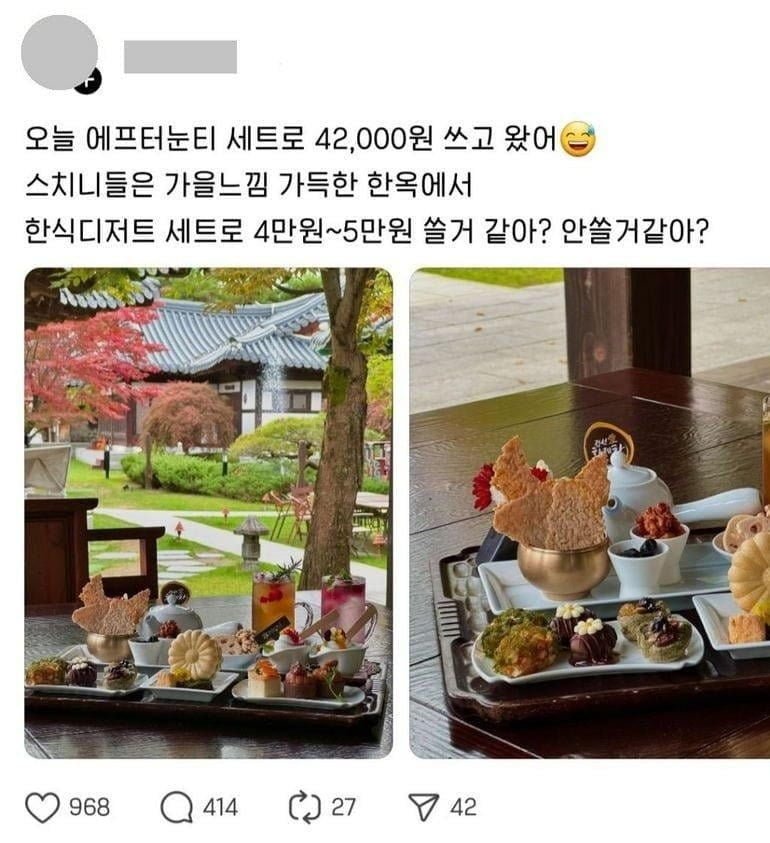Tap the second post line about 한옥에서
770x843 pixels.
[248, 185]
